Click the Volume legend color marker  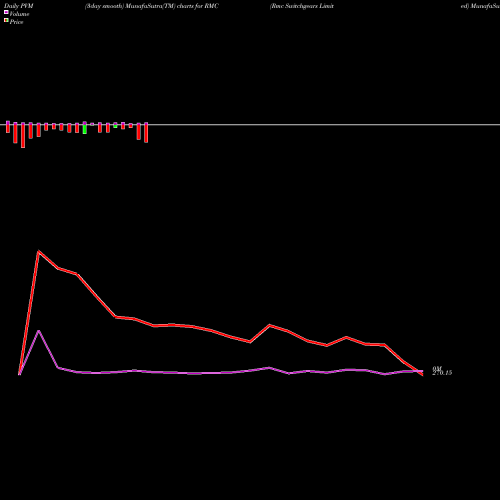point(6,12)
